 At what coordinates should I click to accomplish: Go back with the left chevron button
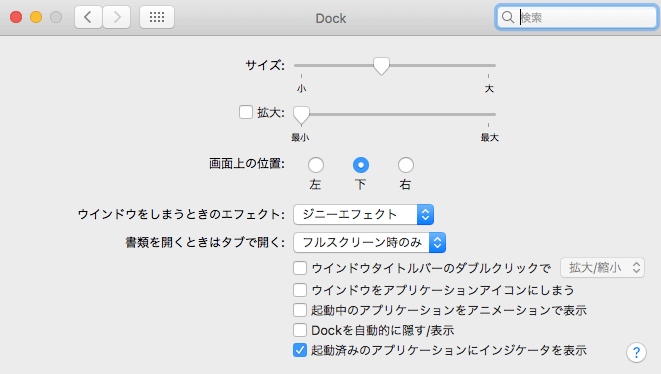88,17
